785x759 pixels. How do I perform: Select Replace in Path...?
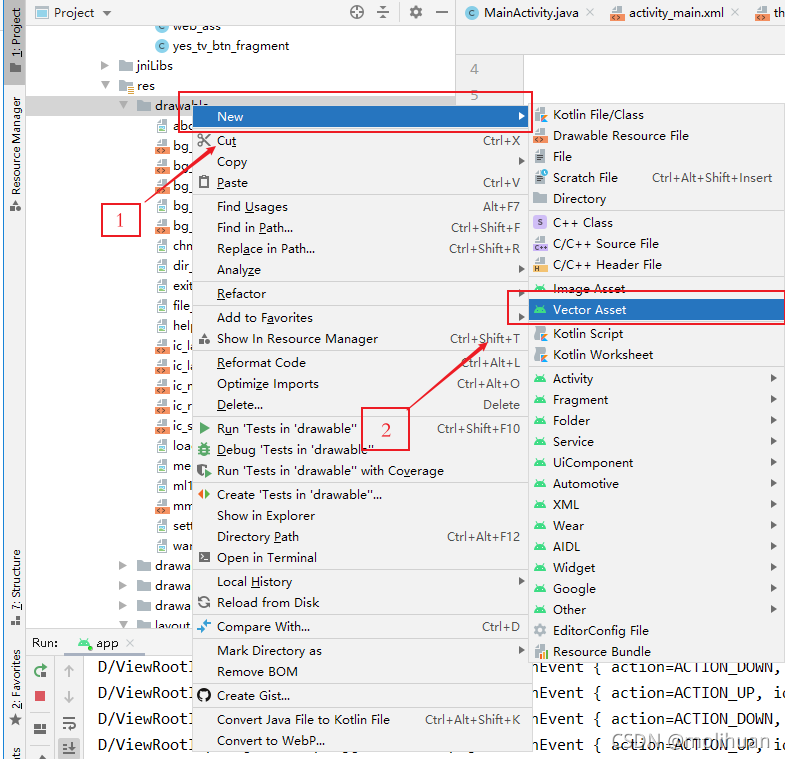pyautogui.click(x=360, y=248)
